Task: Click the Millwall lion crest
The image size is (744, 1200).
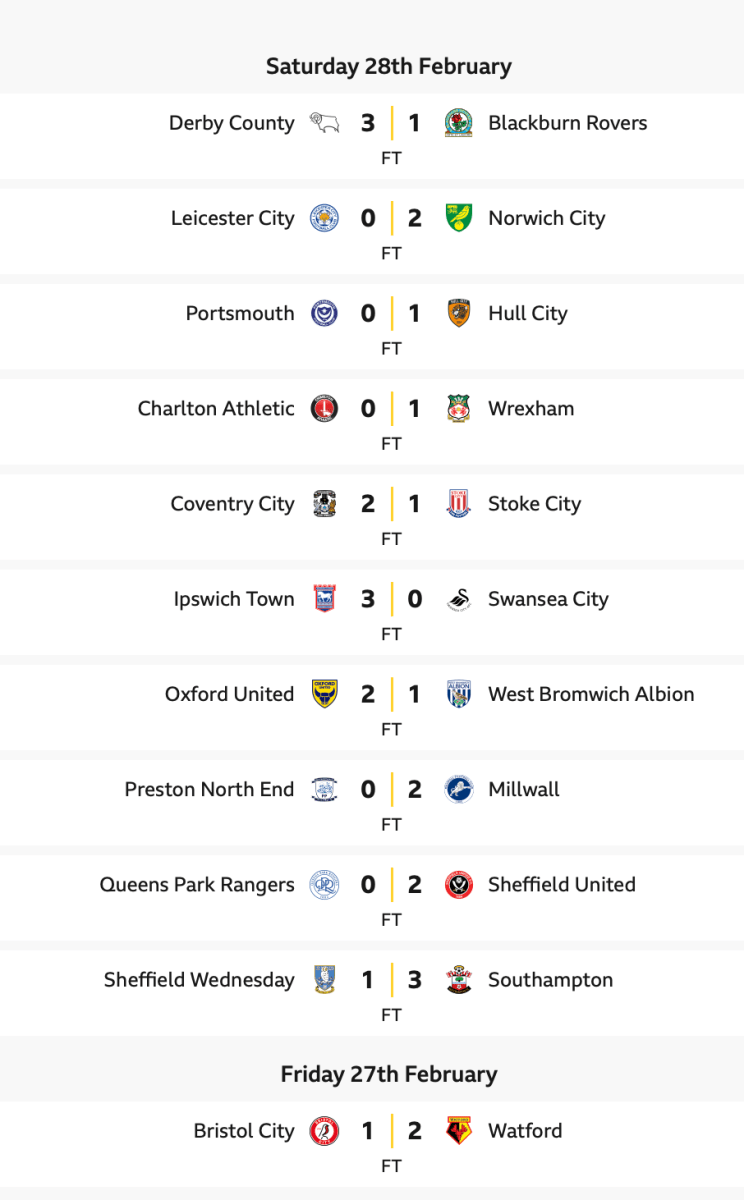Action: coord(459,789)
